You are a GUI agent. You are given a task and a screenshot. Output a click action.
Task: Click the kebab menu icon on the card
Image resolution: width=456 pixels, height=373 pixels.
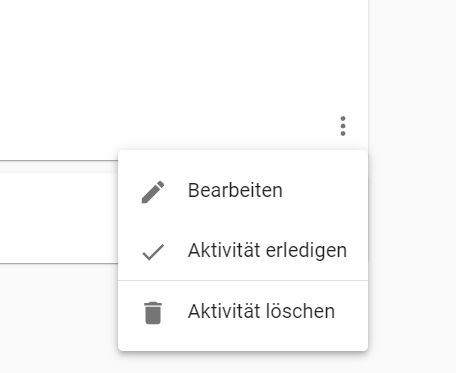343,126
